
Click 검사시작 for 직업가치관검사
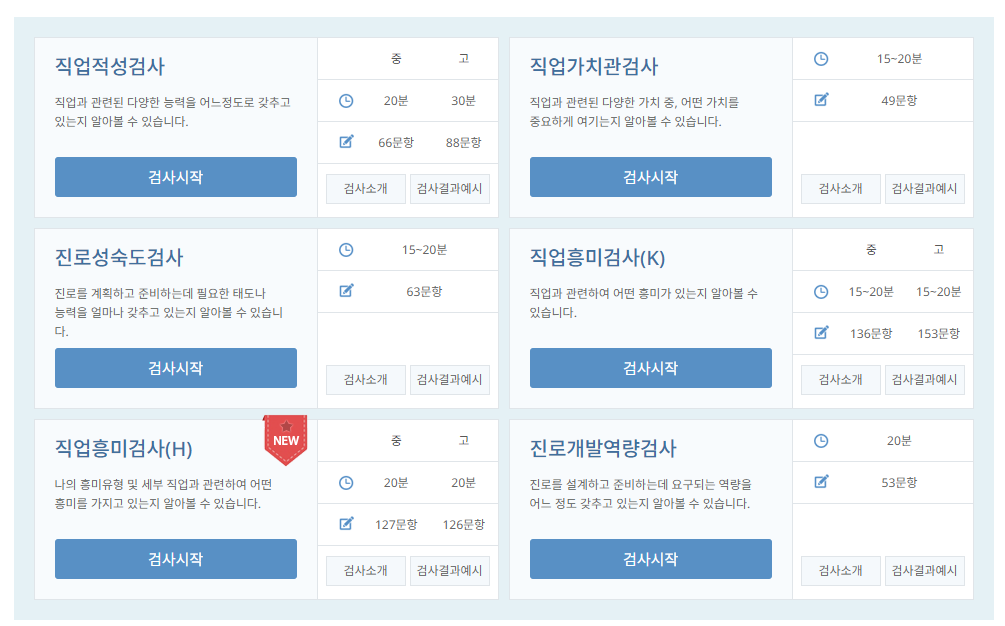pyautogui.click(x=651, y=177)
